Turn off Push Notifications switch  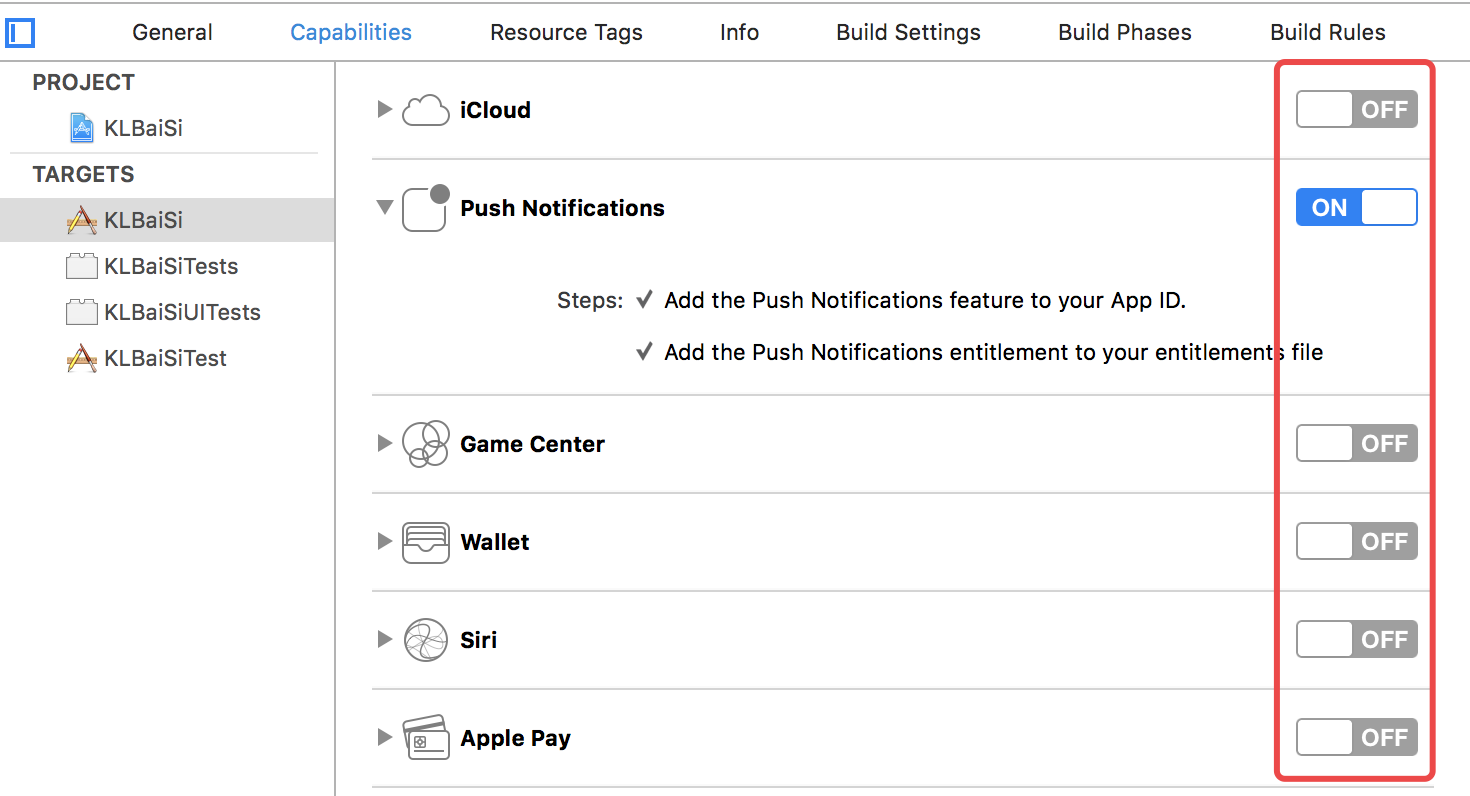pos(1356,208)
